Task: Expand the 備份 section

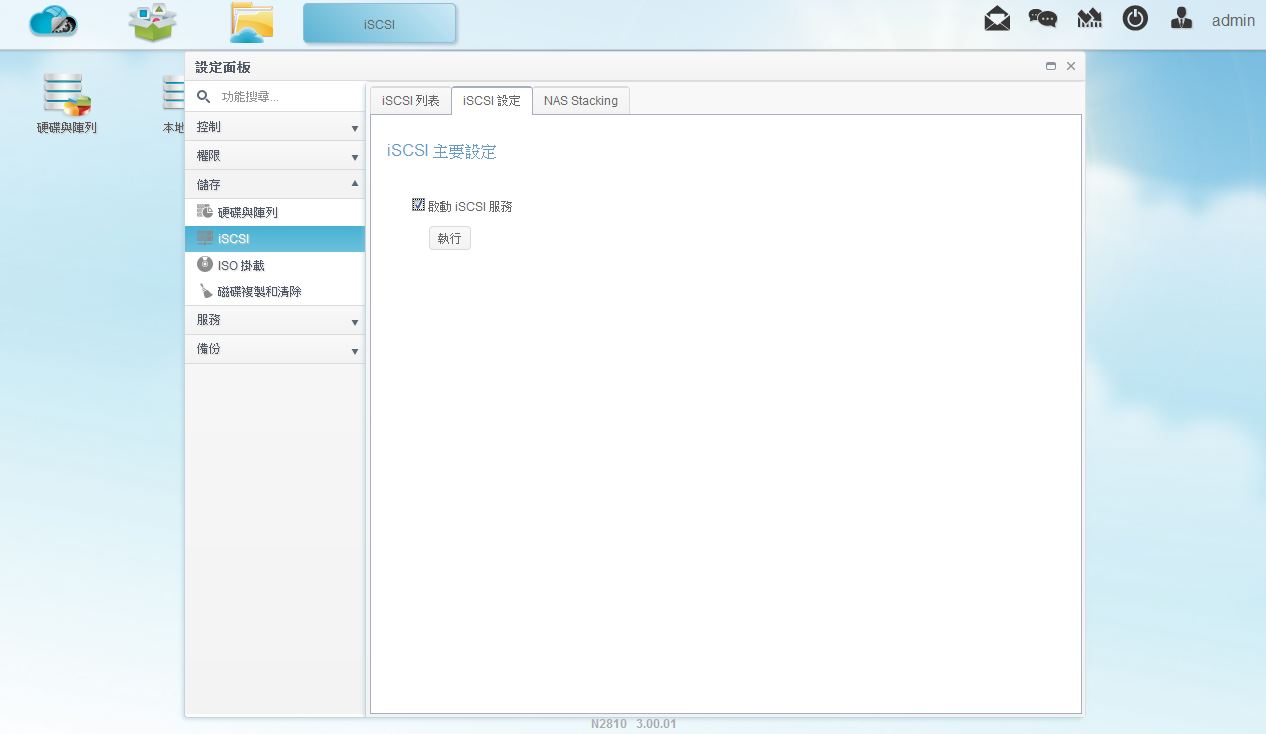Action: pos(275,349)
